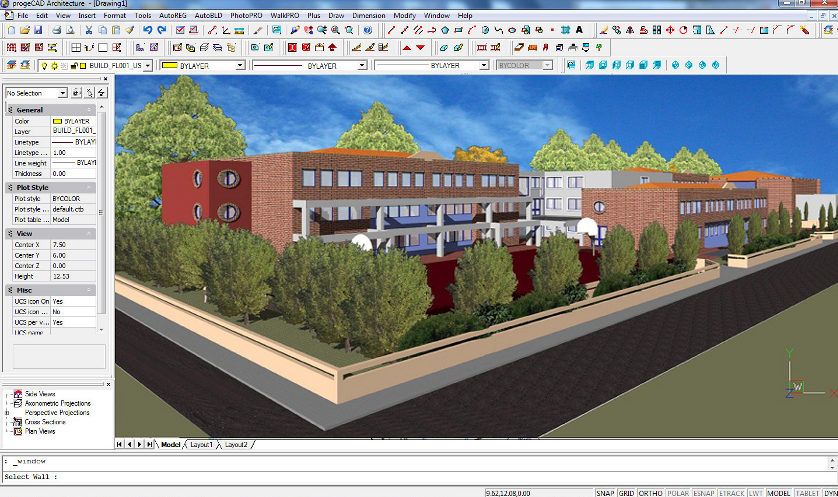Click the Cut scissors icon
The height and width of the screenshot is (497, 838).
coord(88,30)
